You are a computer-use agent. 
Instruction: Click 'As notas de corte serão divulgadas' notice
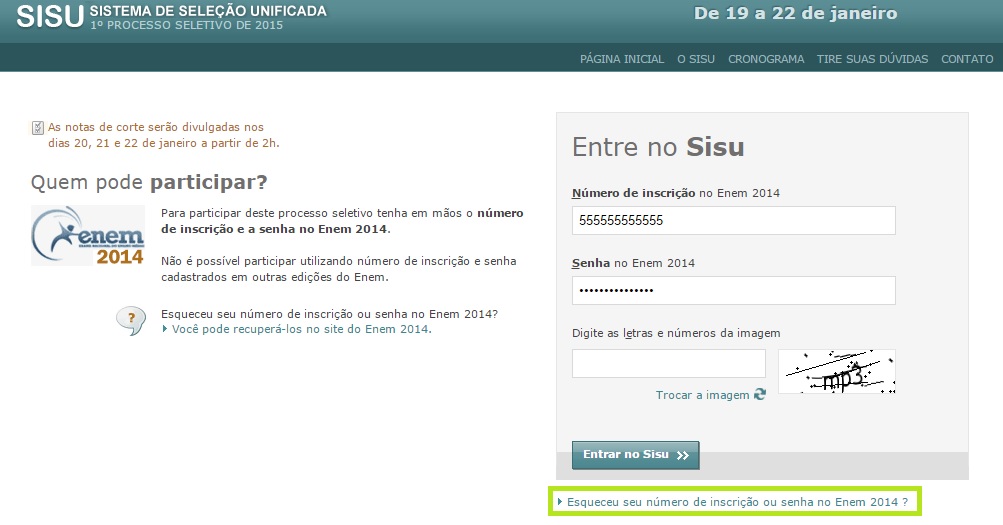click(164, 135)
